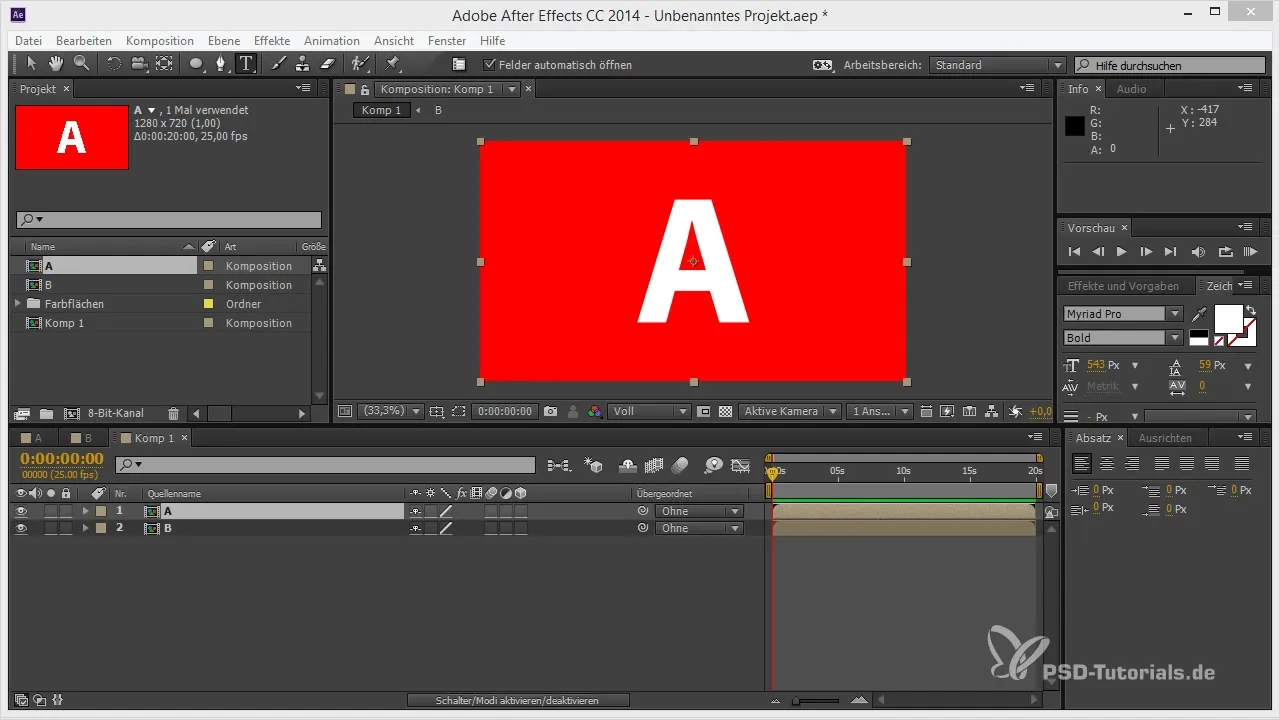1280x720 pixels.
Task: Open the Myriad Pro font family dropdown
Action: click(1123, 314)
